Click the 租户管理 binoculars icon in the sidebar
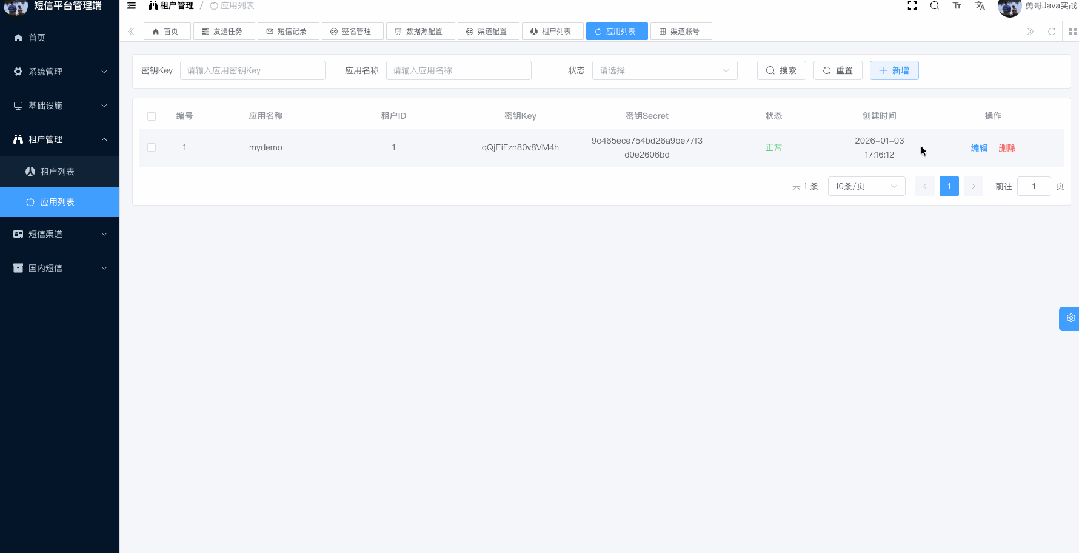Image resolution: width=1079 pixels, height=553 pixels. pos(19,139)
